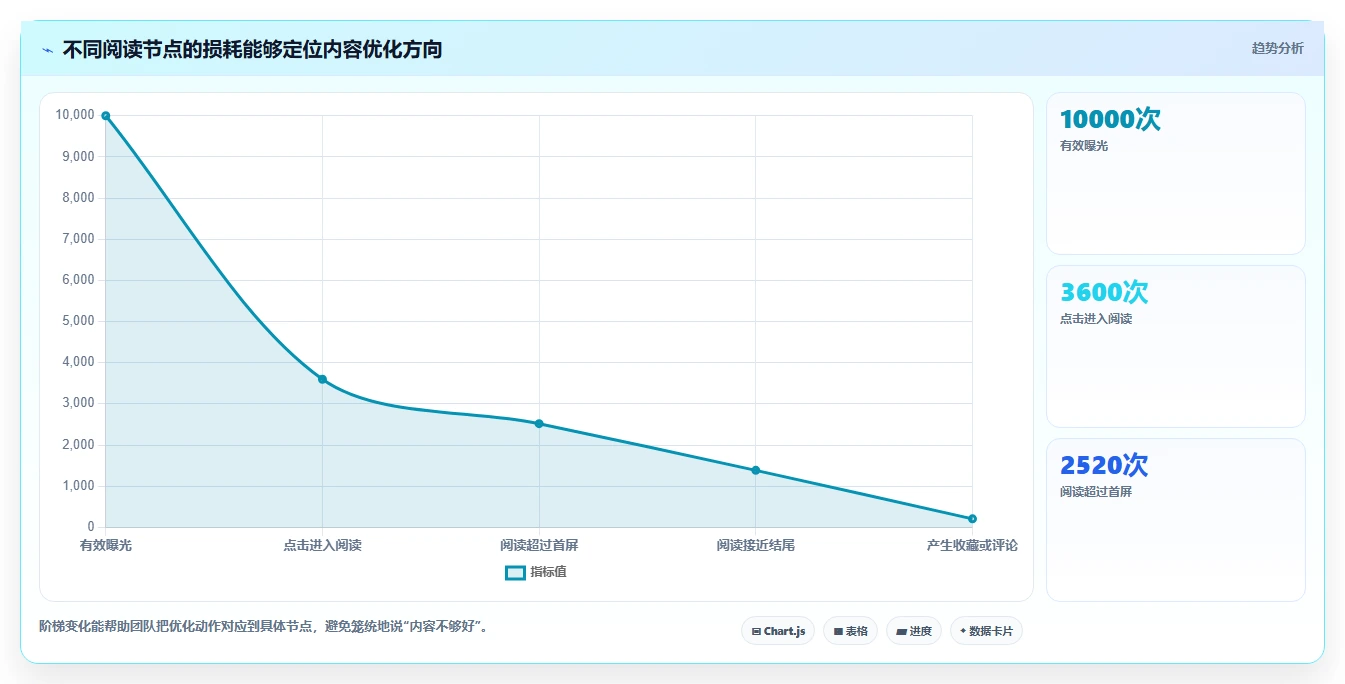The width and height of the screenshot is (1345, 684).
Task: Click the 数据卡片 sparkle icon
Action: 963,631
